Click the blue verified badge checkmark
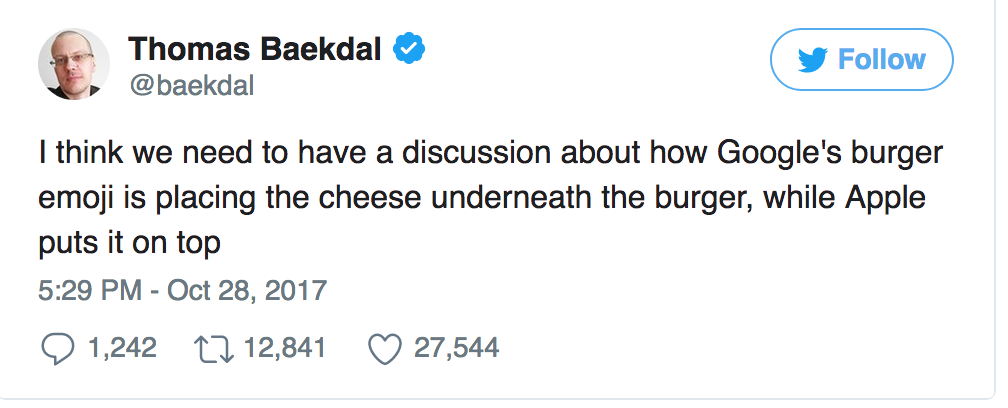Screen dimensions: 1008x408 coord(408,47)
